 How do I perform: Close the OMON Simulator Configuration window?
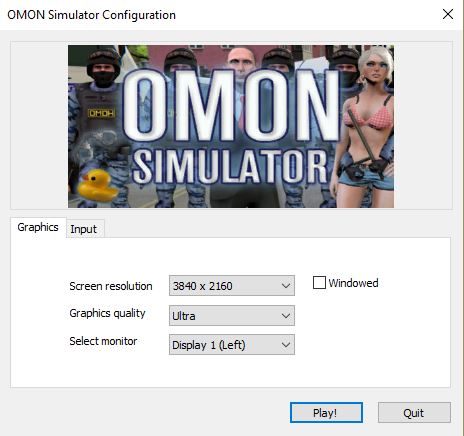(448, 14)
